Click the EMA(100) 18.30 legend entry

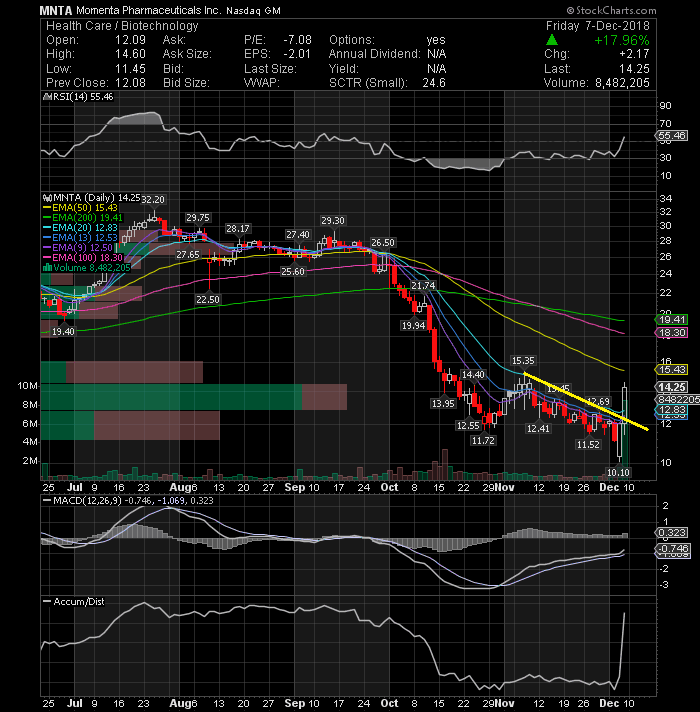tap(83, 257)
